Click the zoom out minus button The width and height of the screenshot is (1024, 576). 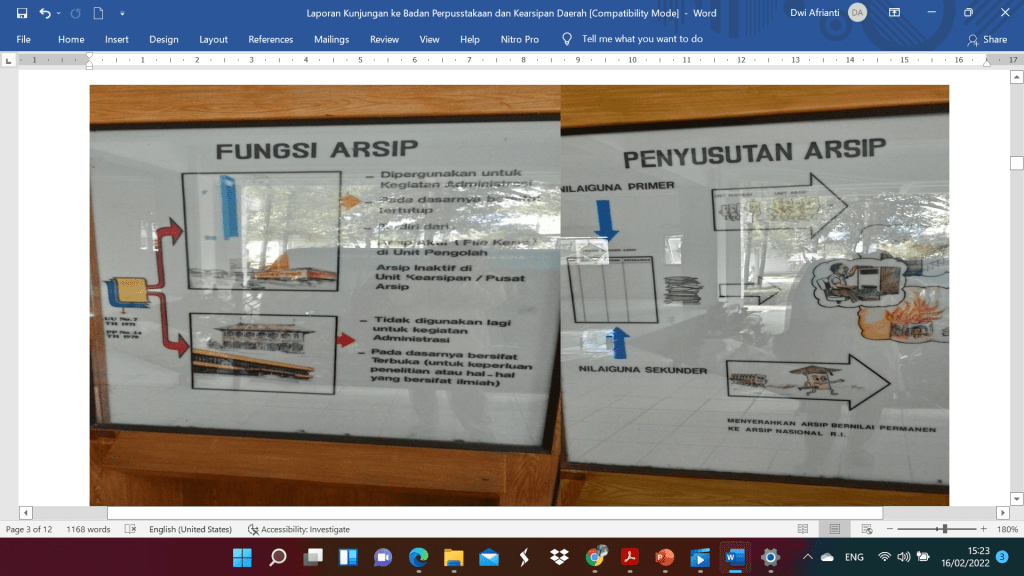click(x=889, y=529)
